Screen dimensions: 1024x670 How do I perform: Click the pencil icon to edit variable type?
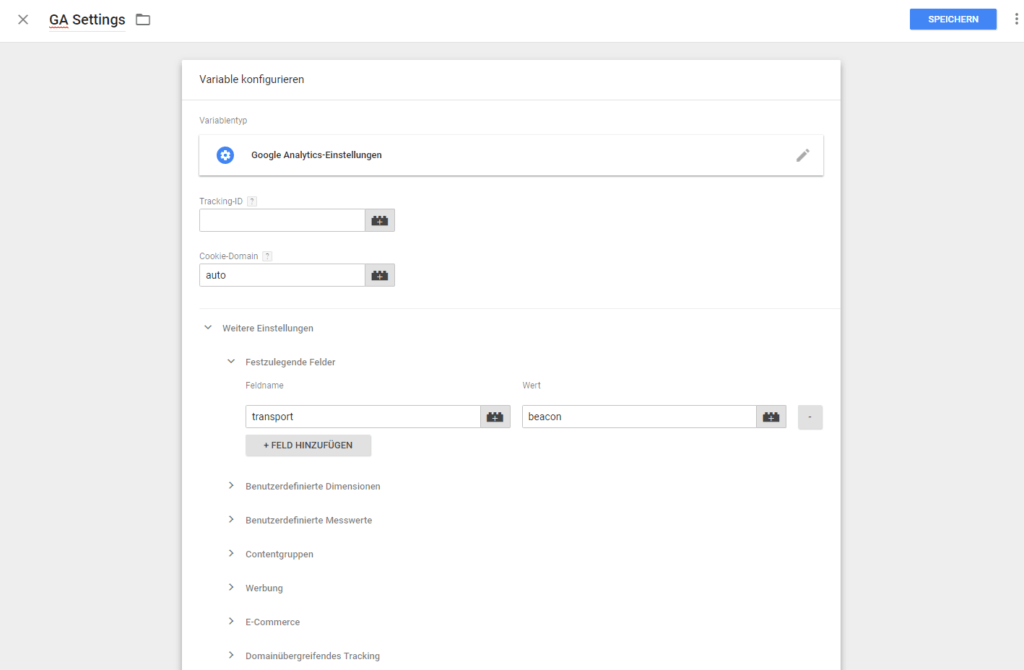point(802,155)
